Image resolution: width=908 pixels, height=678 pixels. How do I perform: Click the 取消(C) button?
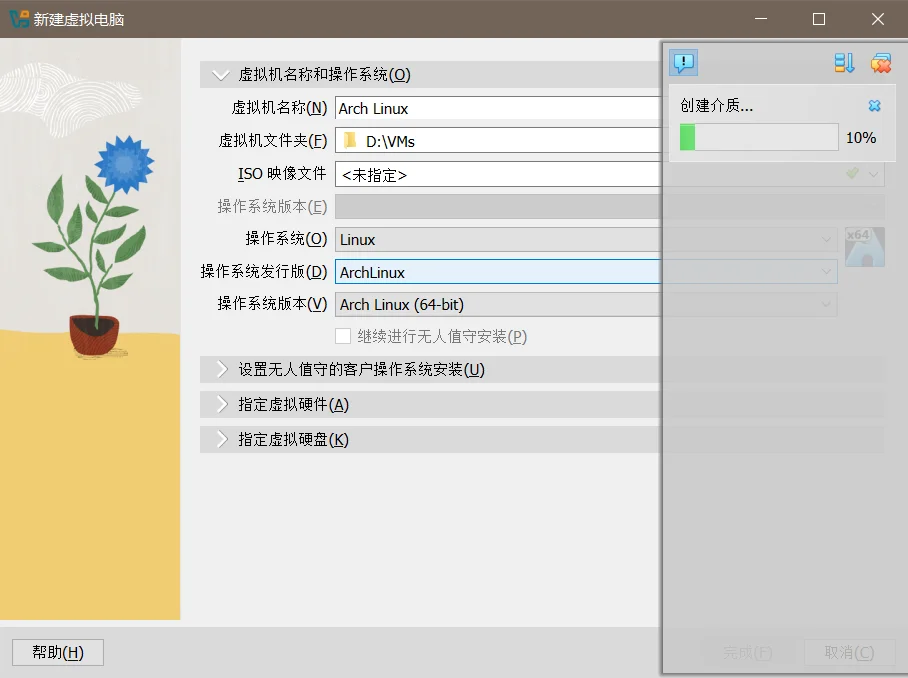click(849, 653)
